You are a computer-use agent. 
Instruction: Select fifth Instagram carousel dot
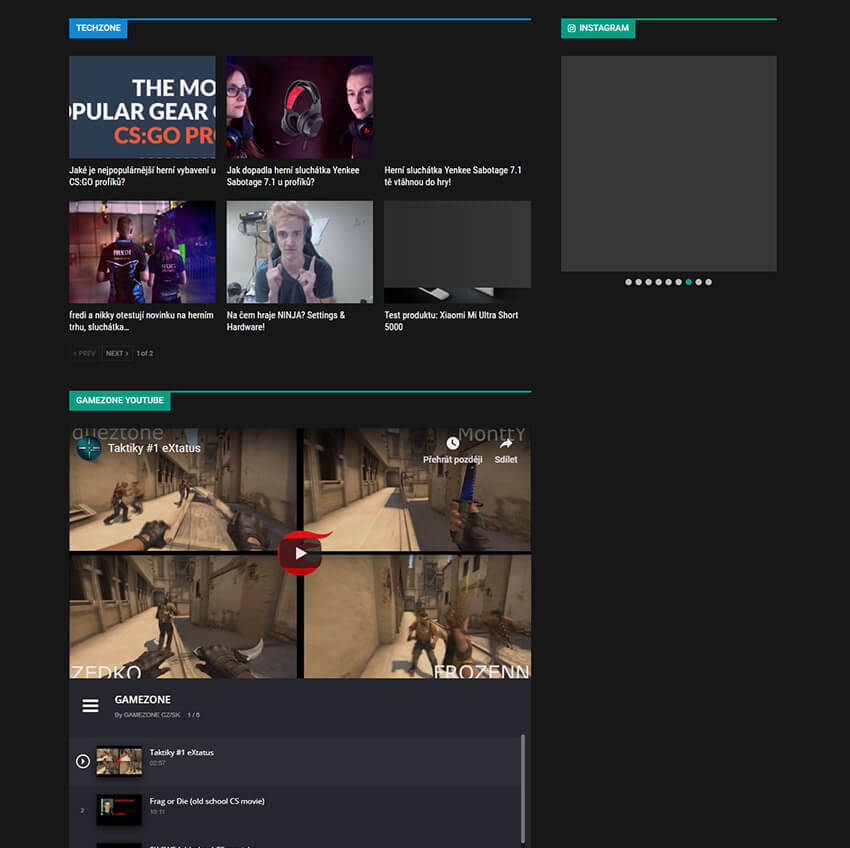668,282
